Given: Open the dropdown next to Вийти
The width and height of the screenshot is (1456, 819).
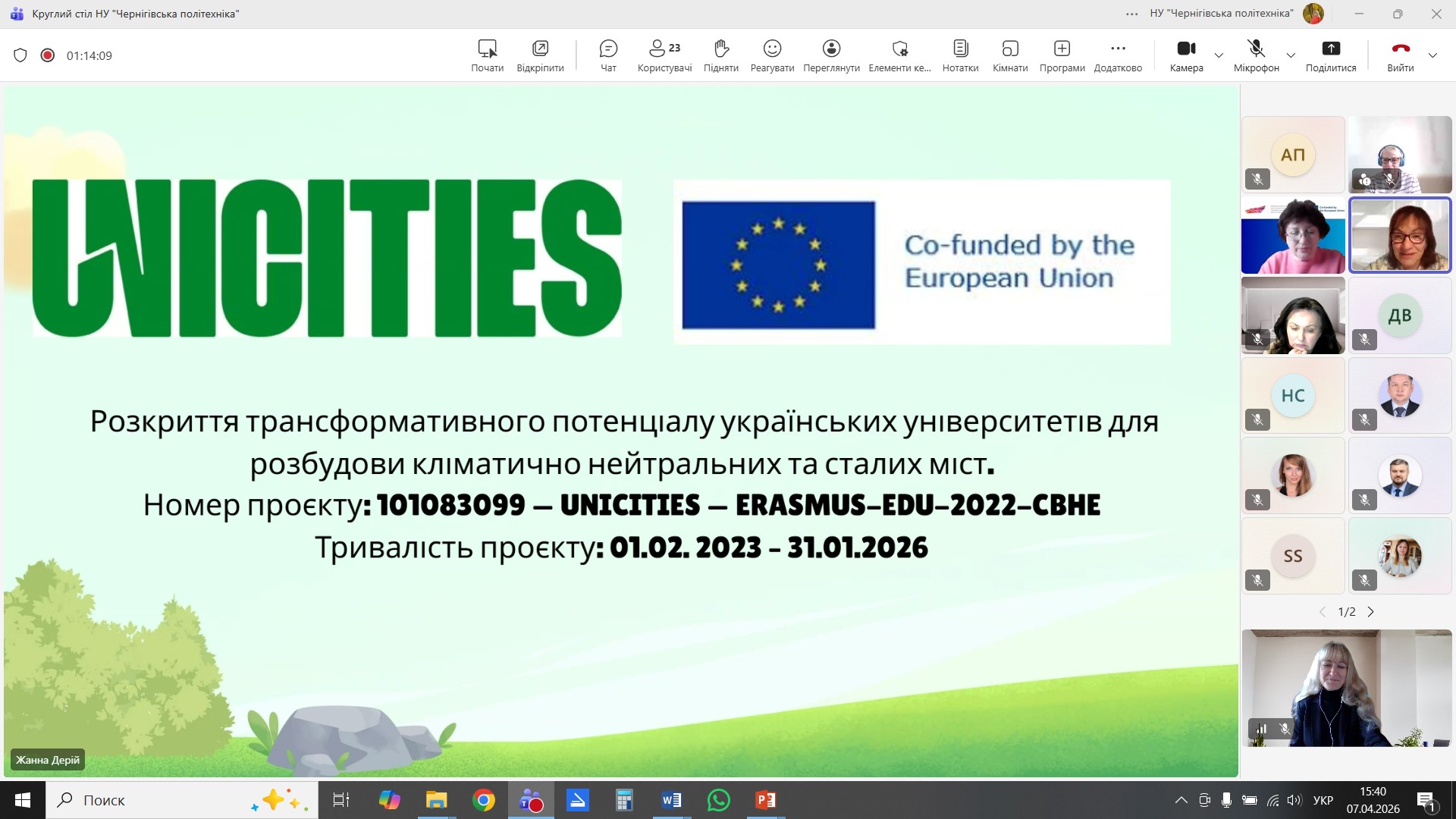Looking at the screenshot, I should [1432, 55].
